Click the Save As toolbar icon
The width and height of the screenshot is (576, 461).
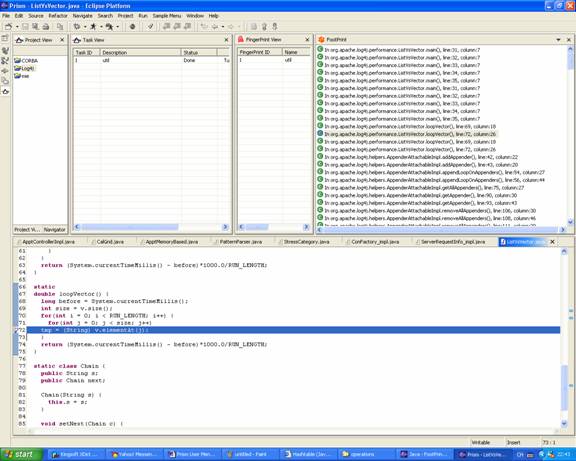click(35, 26)
